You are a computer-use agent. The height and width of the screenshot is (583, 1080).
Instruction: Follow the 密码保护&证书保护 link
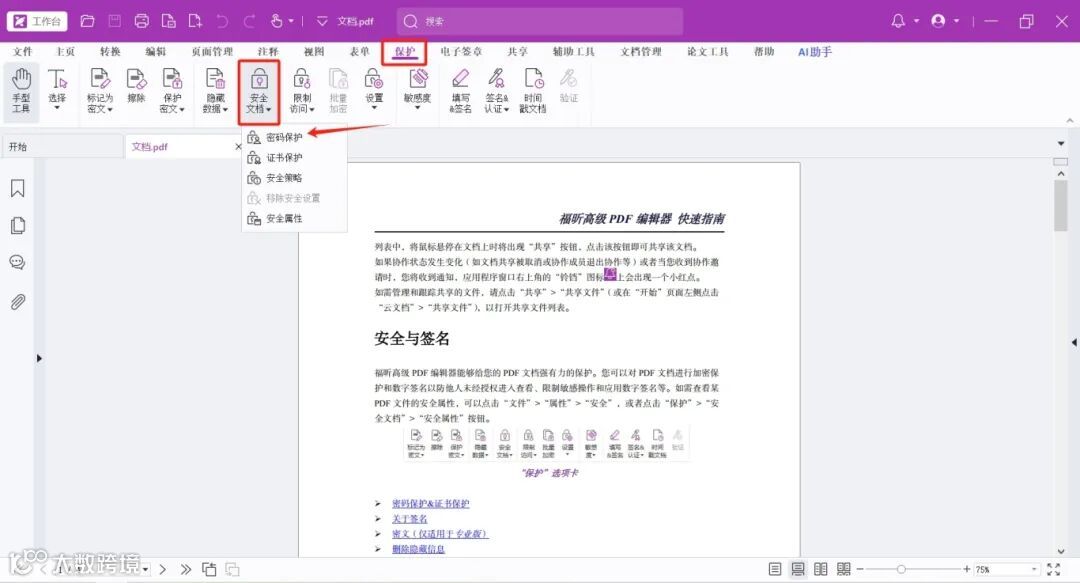(430, 504)
